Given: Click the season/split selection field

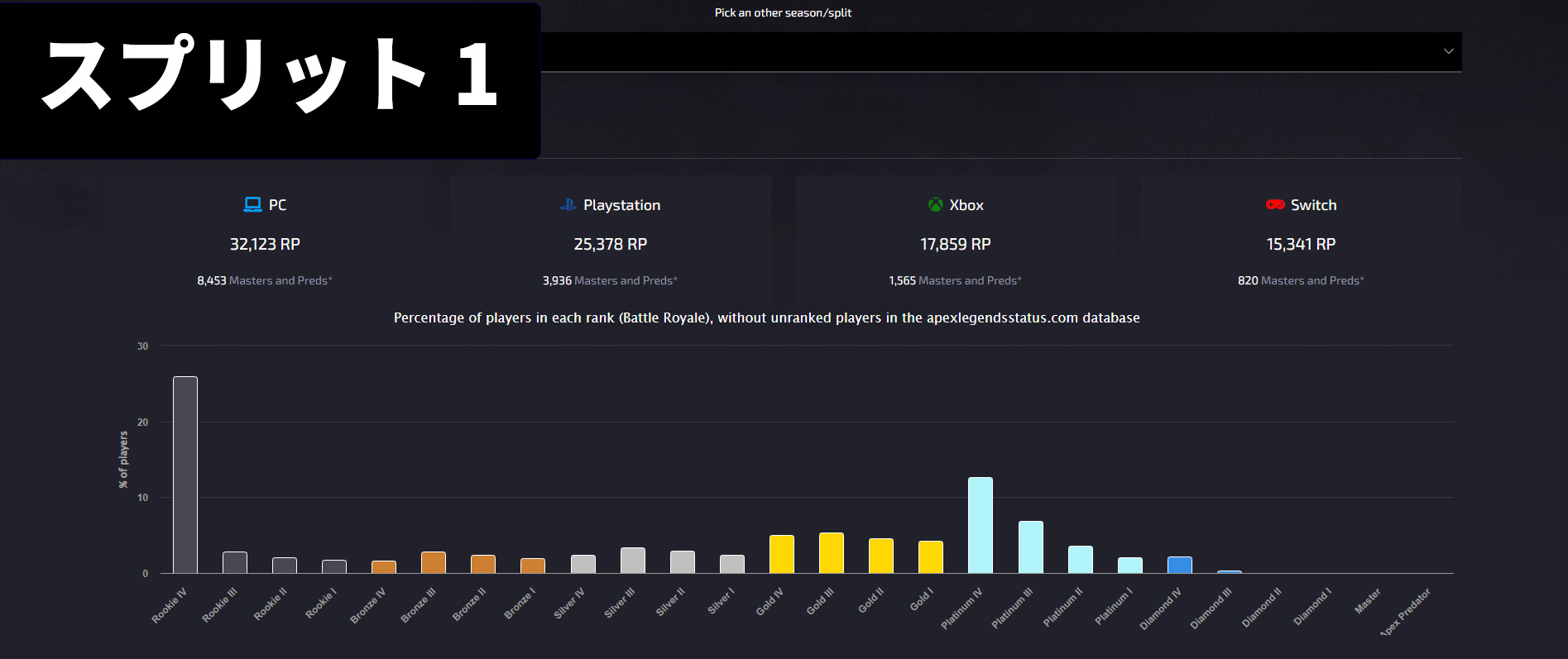Looking at the screenshot, I should coord(1001,51).
